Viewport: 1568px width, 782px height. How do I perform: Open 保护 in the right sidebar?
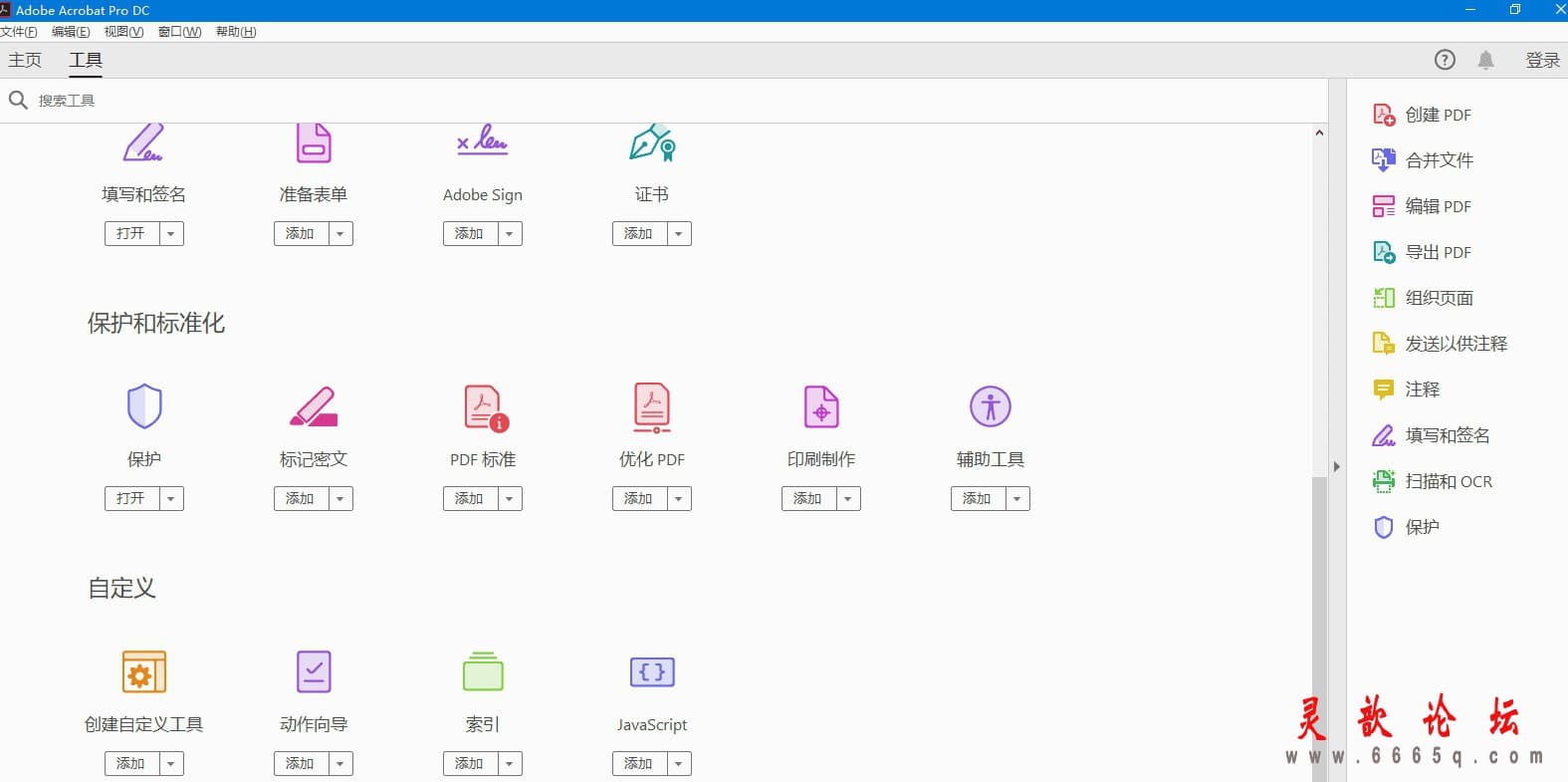[1406, 527]
